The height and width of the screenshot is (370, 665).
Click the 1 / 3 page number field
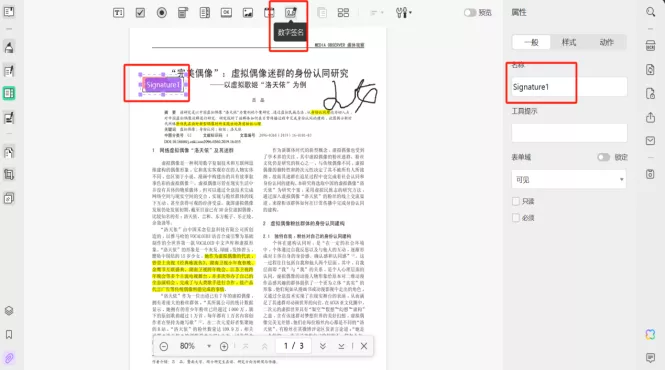pyautogui.click(x=293, y=346)
